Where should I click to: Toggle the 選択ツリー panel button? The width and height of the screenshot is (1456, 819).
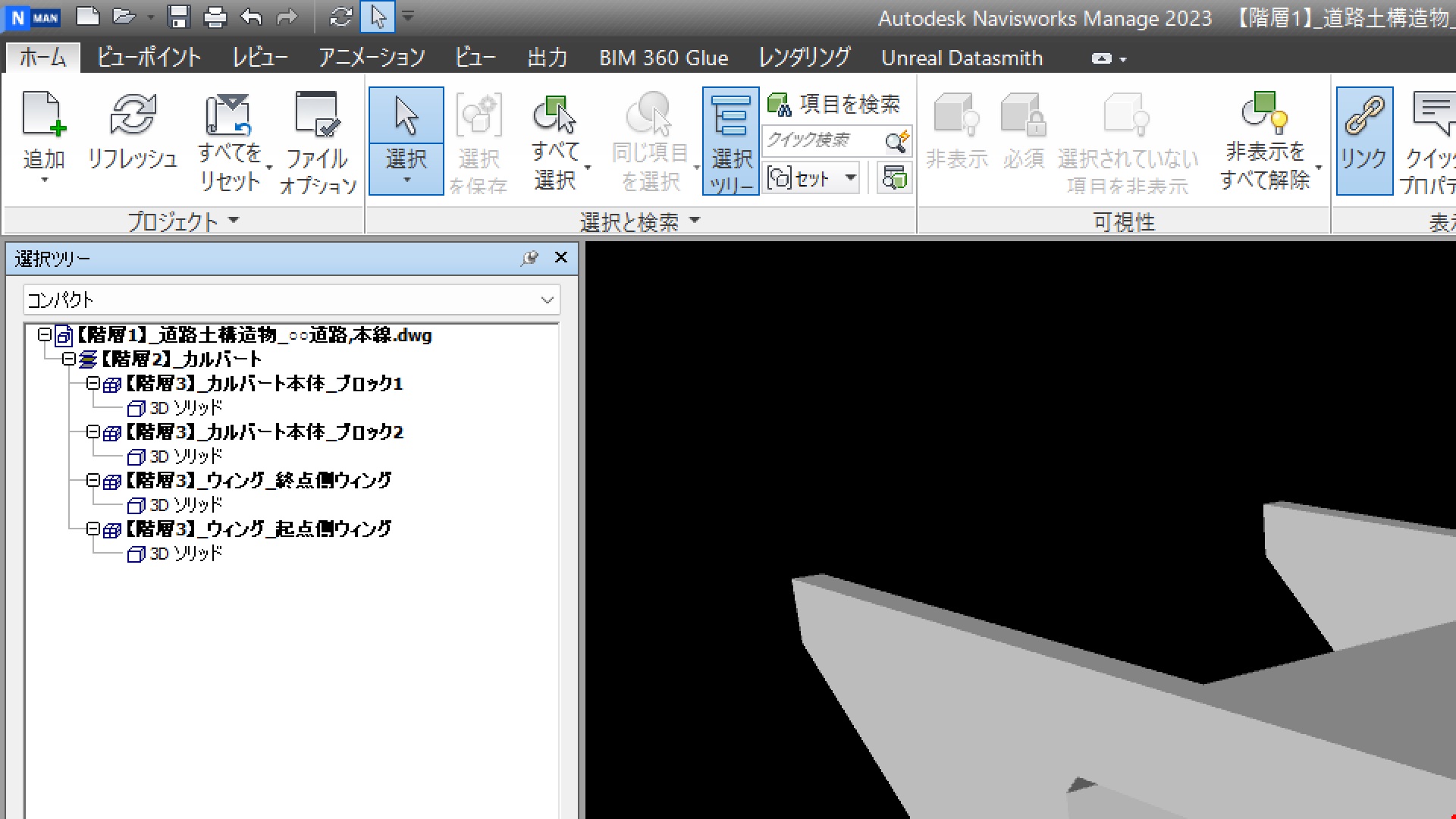click(730, 141)
